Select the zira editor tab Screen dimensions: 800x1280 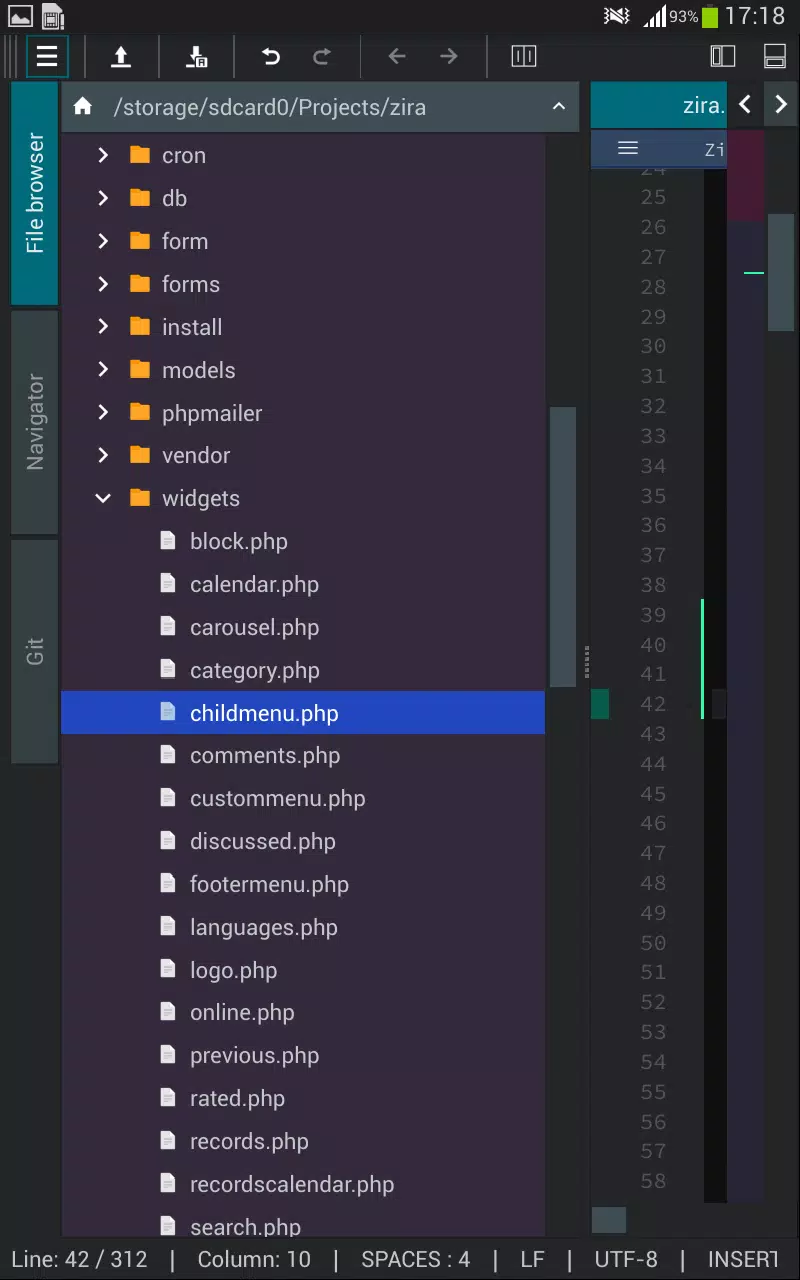658,105
